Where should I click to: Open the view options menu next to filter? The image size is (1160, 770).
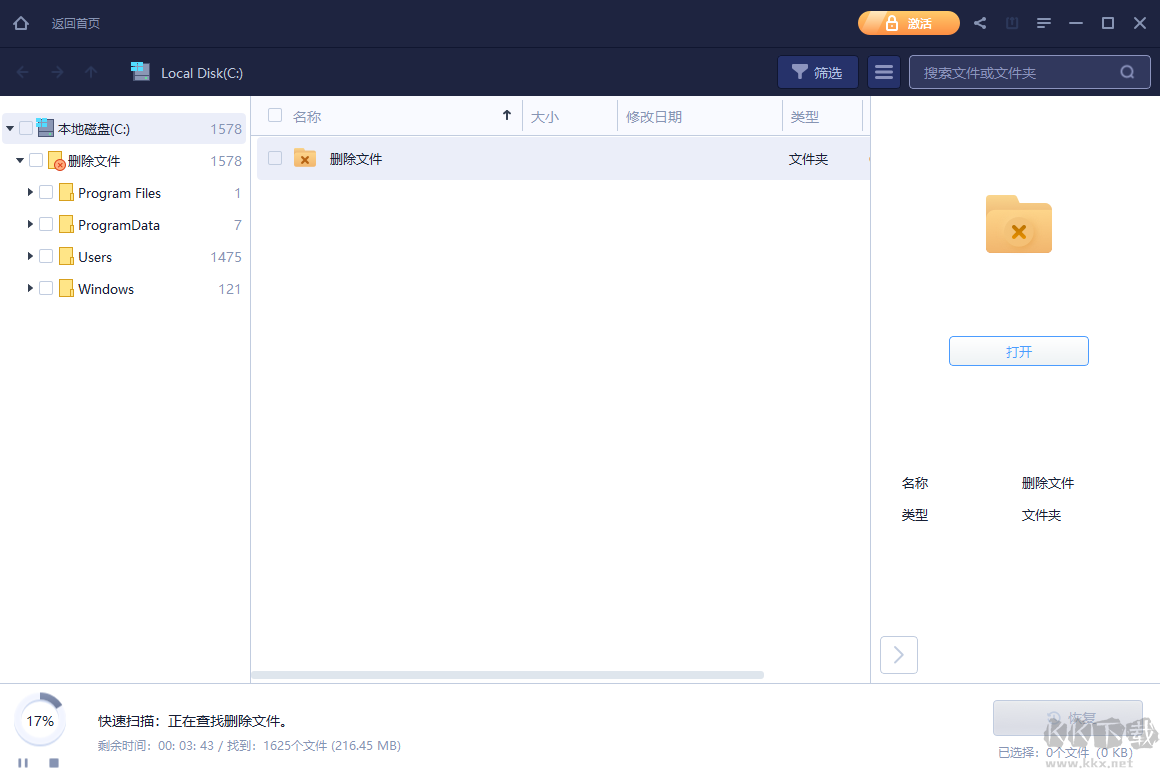[884, 72]
